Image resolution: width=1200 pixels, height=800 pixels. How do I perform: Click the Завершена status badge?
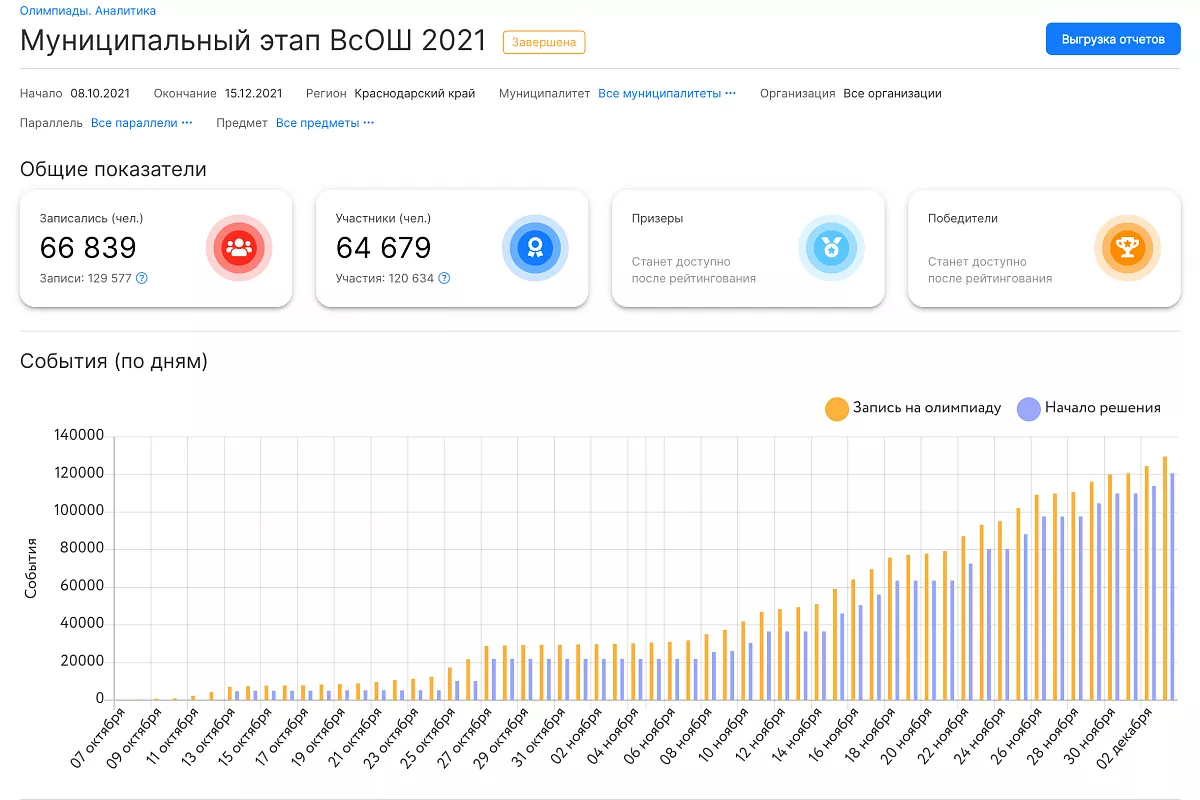point(543,42)
